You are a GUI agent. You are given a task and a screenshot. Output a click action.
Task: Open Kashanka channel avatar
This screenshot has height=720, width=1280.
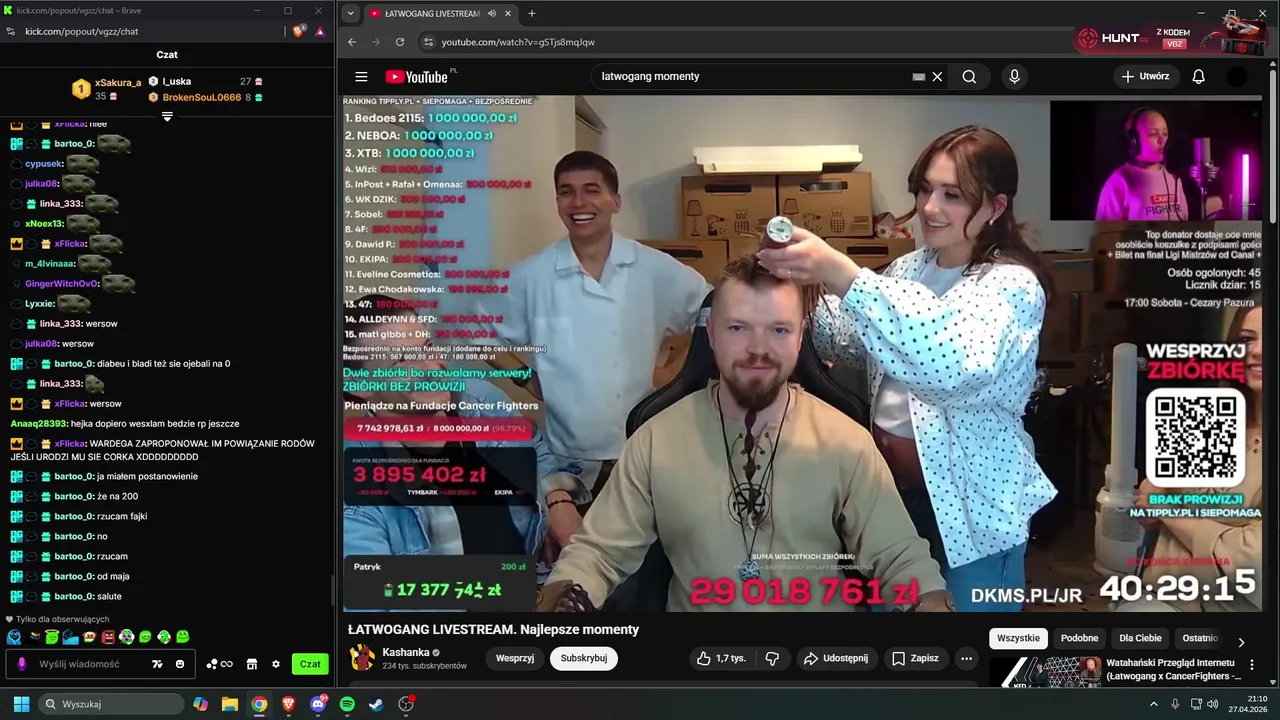362,658
